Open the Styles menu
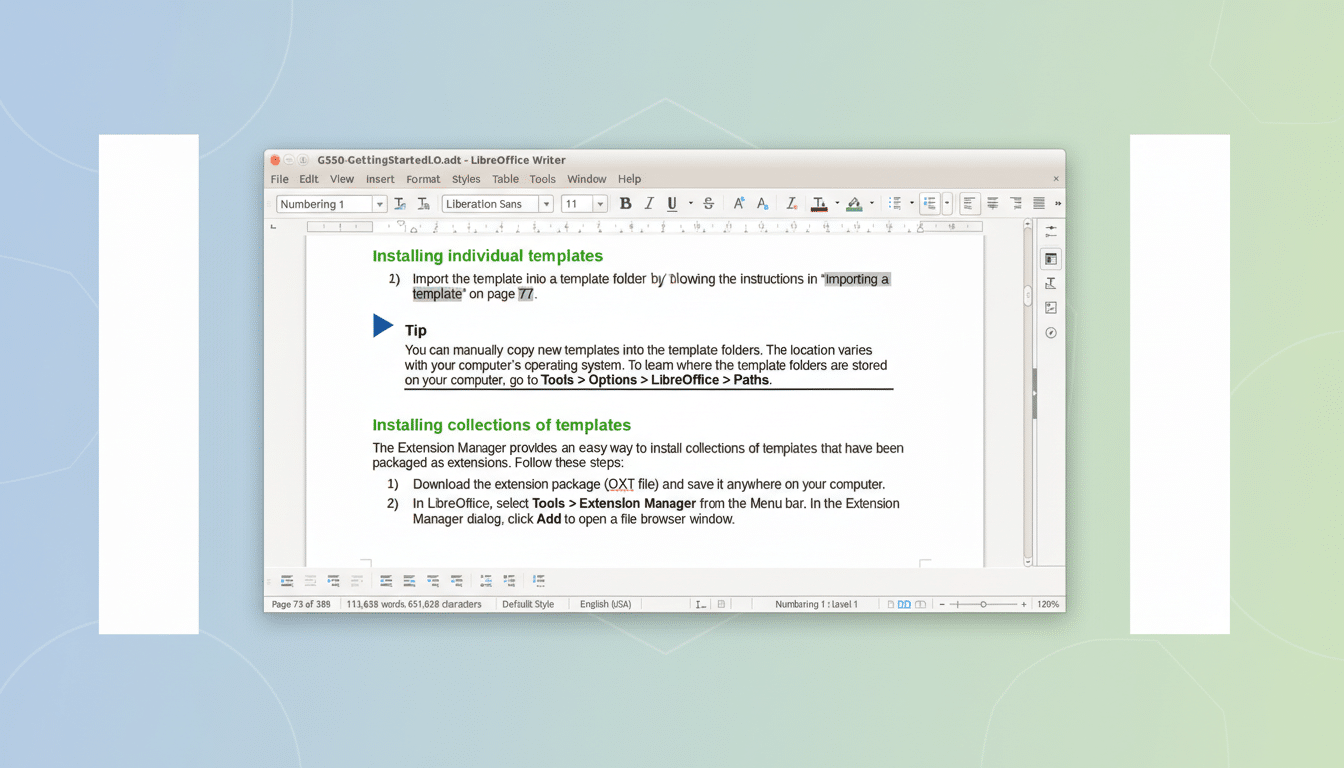The width and height of the screenshot is (1344, 768). point(466,179)
